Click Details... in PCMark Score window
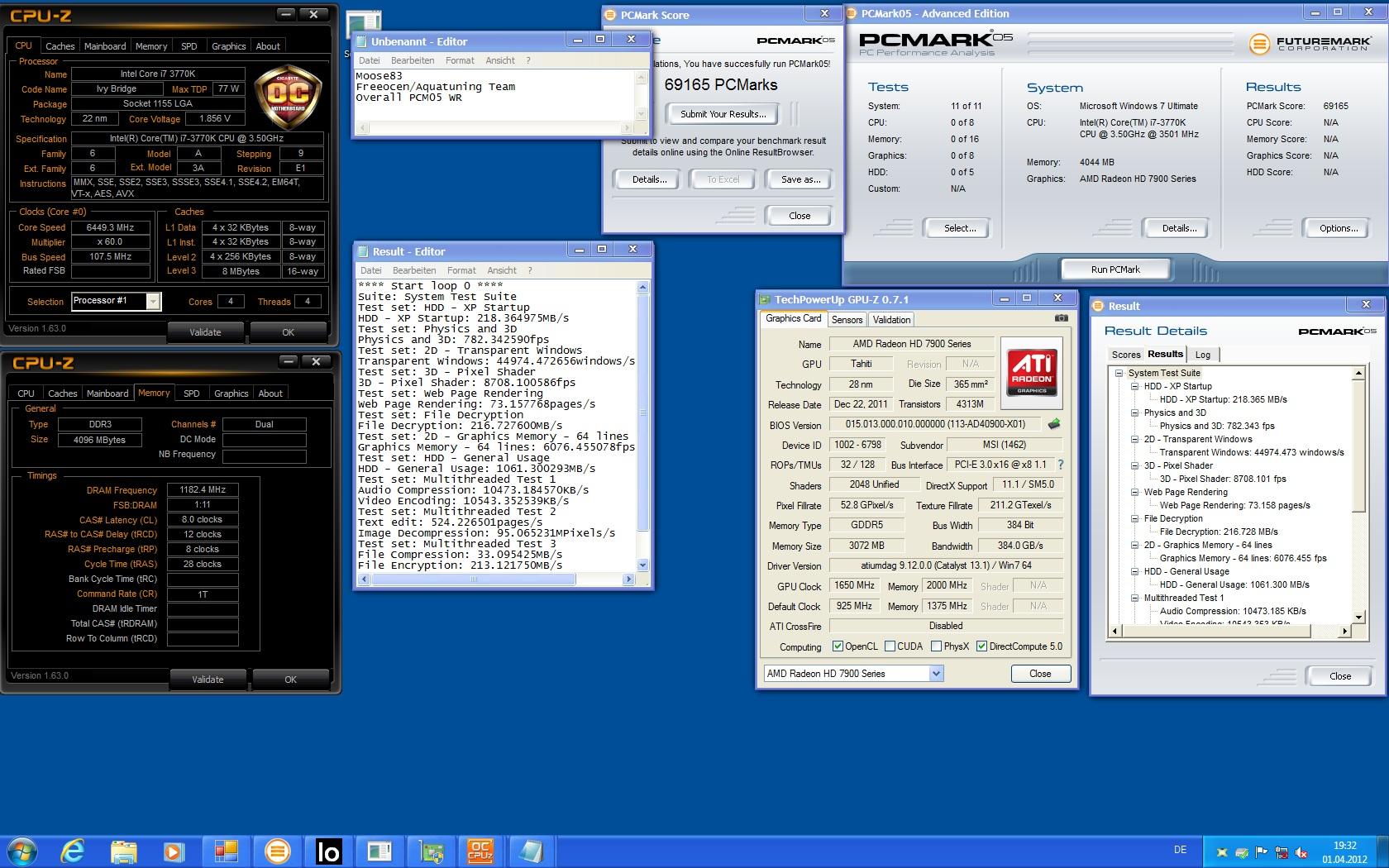Screen dimensions: 1389x868 point(650,179)
